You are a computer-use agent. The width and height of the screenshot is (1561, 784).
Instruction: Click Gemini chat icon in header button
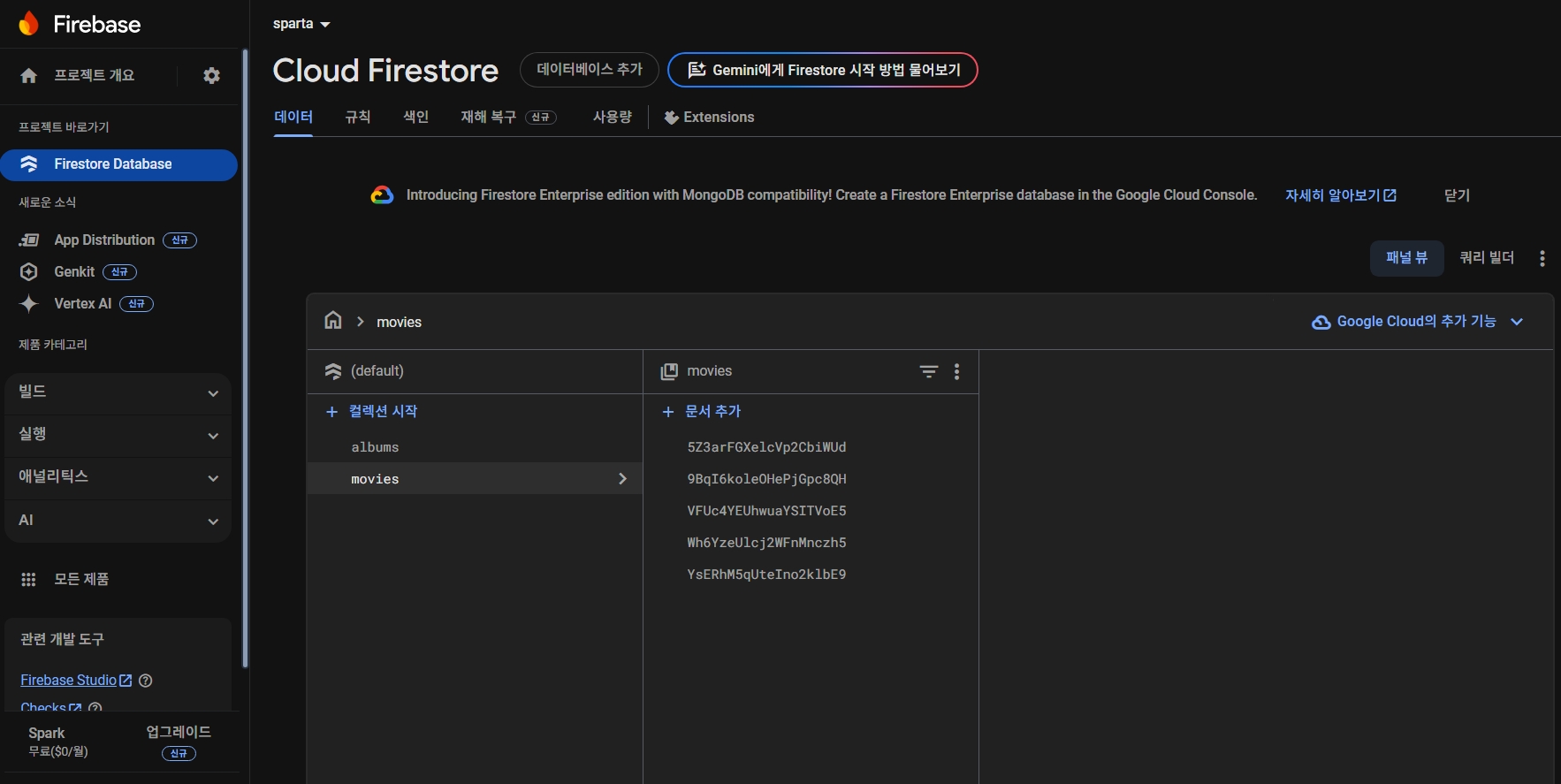[697, 70]
